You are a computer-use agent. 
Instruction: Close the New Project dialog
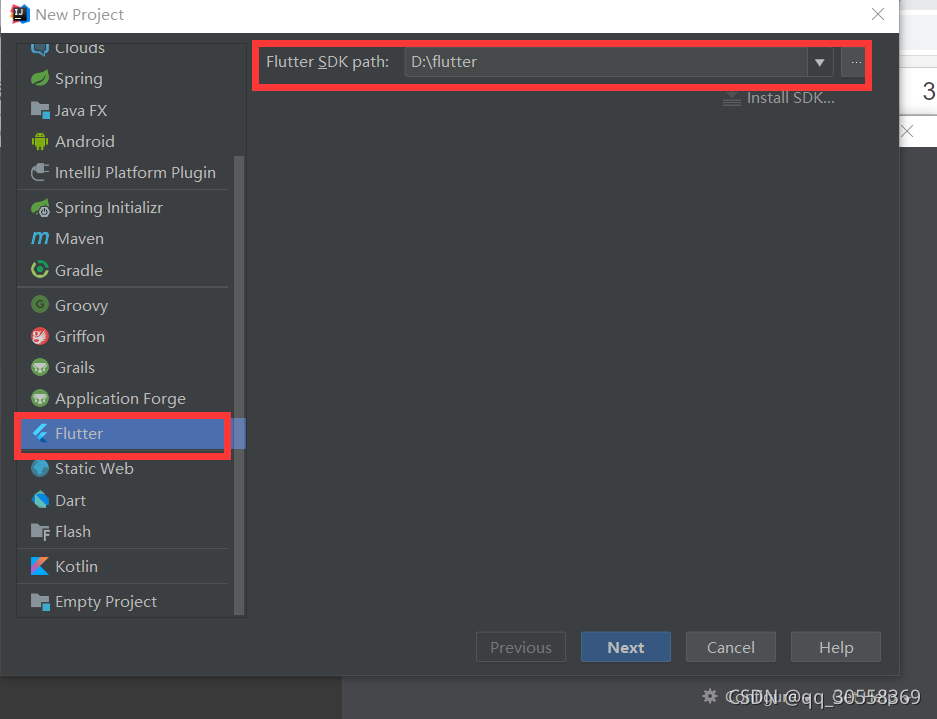[x=877, y=14]
